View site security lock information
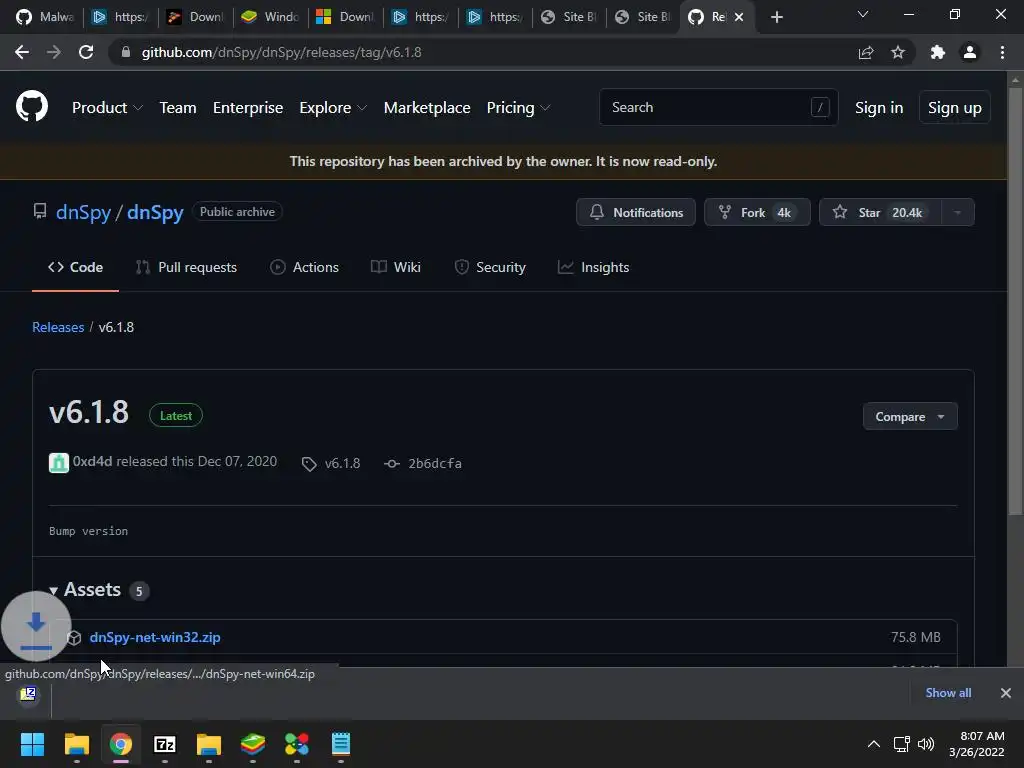The width and height of the screenshot is (1024, 768). coord(126,52)
